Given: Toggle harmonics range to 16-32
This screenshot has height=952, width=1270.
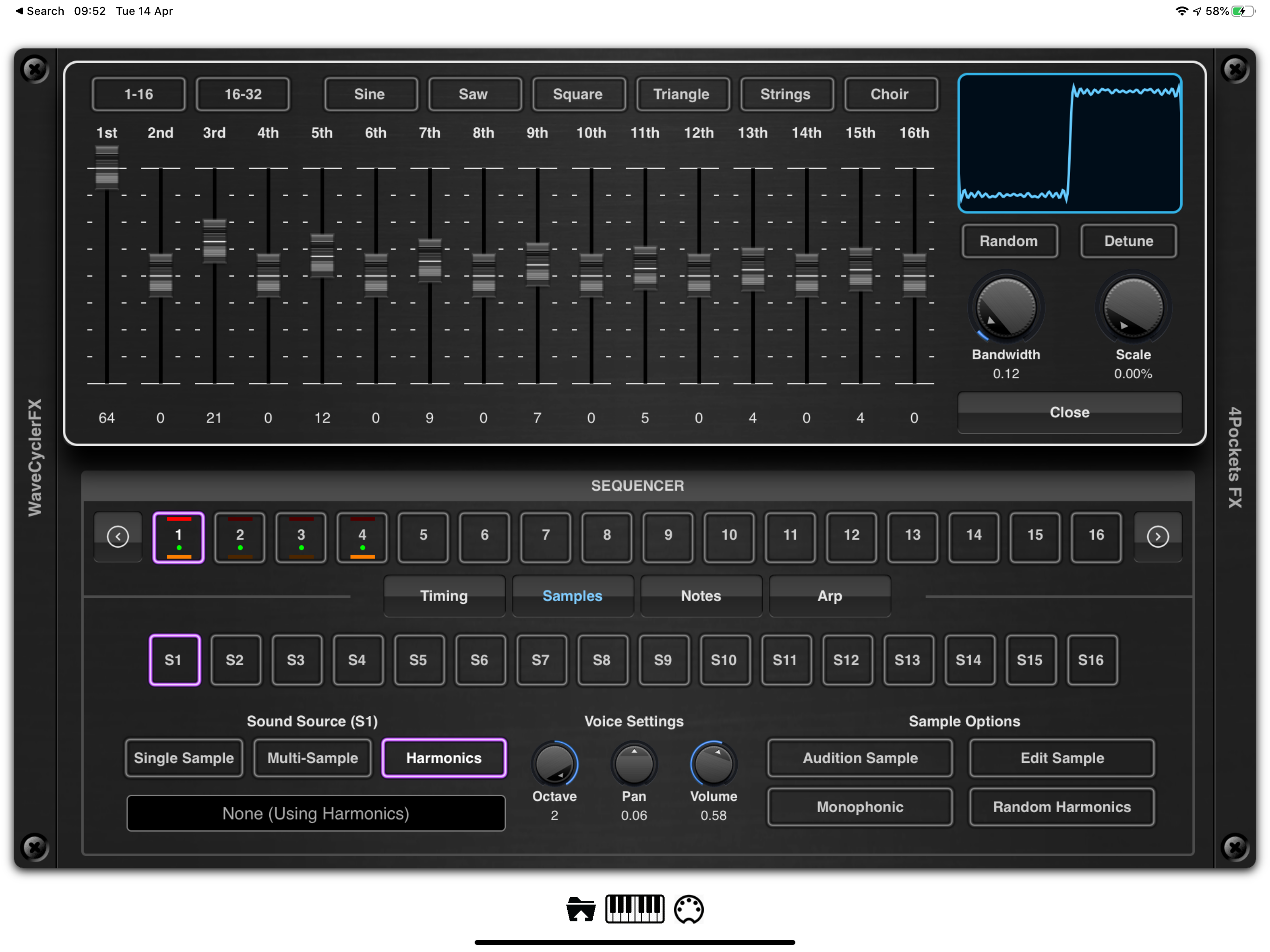Looking at the screenshot, I should [243, 93].
